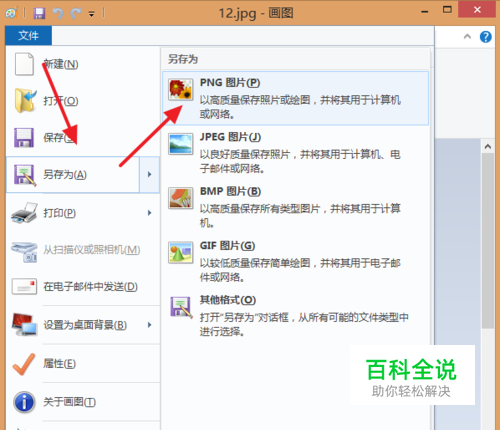Click the floppy disk icon for 保存
Screen dimensions: 500x430
pyautogui.click(x=24, y=137)
